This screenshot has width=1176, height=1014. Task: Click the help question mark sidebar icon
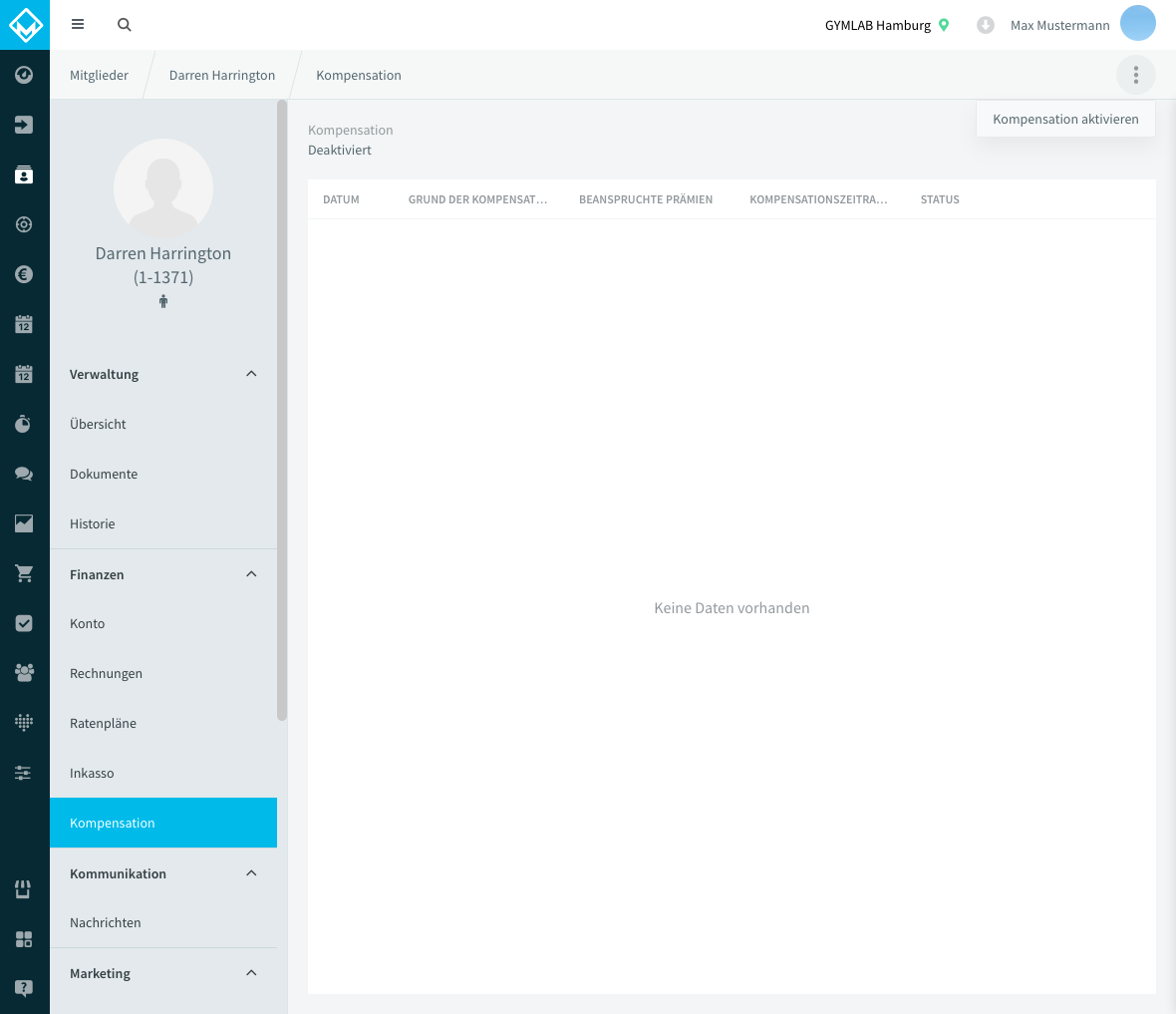24,988
